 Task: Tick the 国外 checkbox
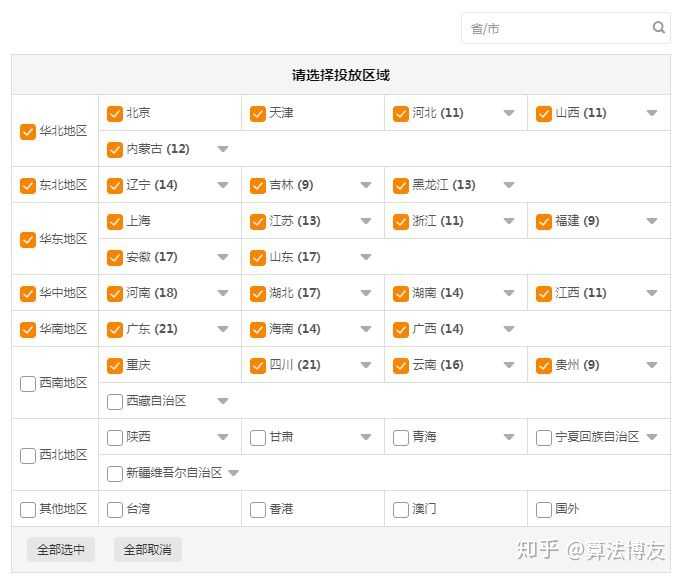pos(544,509)
